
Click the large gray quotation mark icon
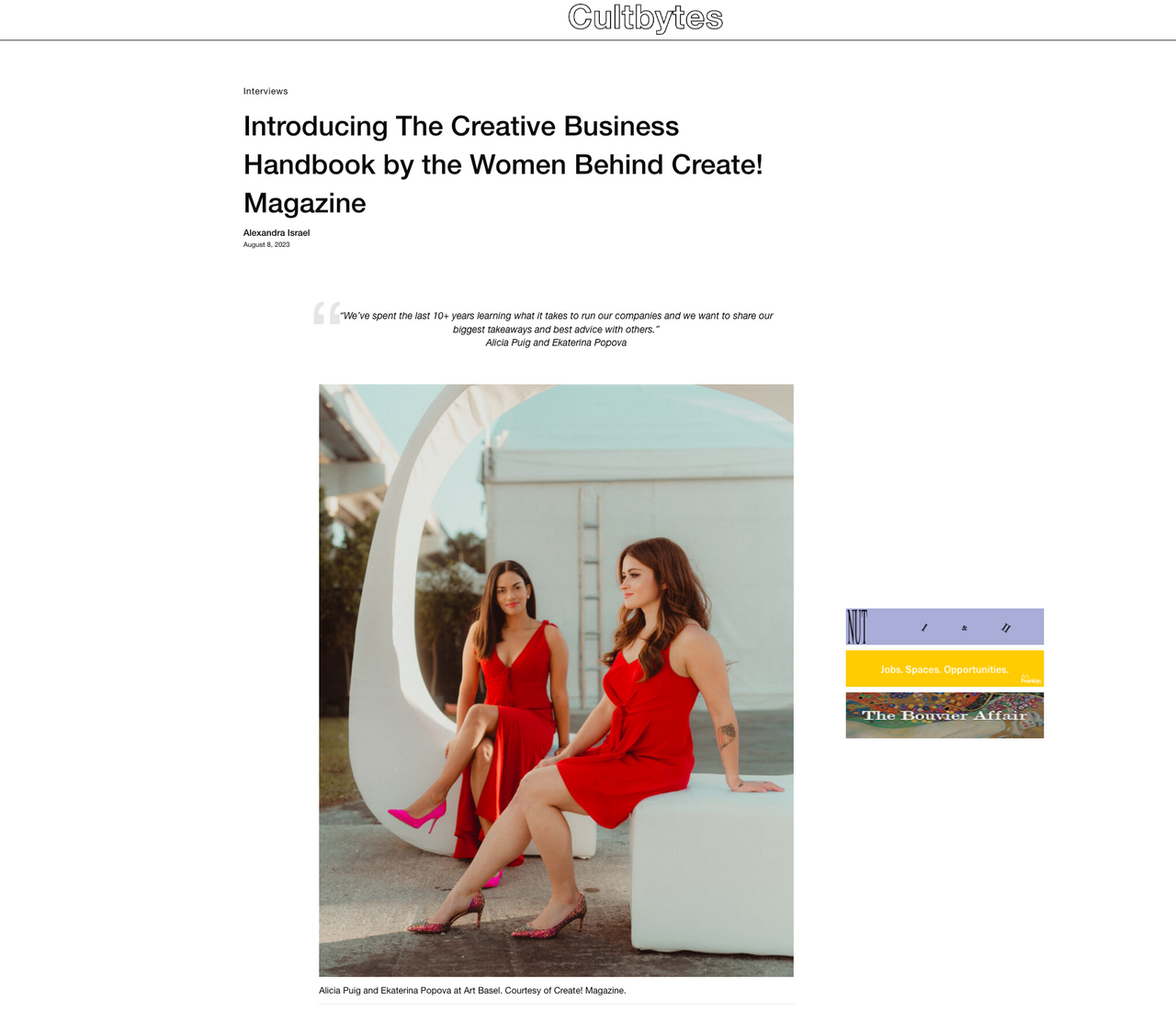pos(327,312)
